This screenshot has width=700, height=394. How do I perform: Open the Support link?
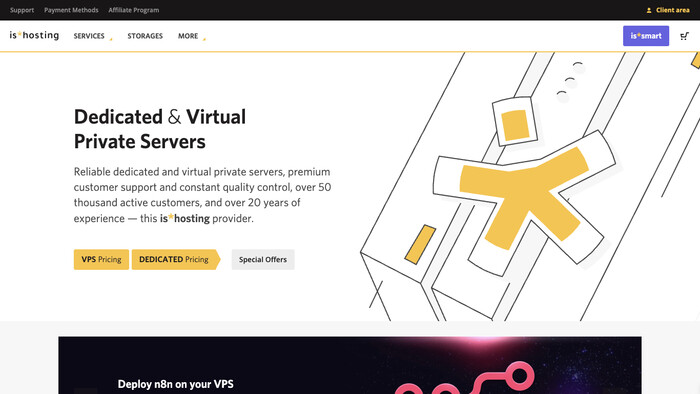pos(22,10)
